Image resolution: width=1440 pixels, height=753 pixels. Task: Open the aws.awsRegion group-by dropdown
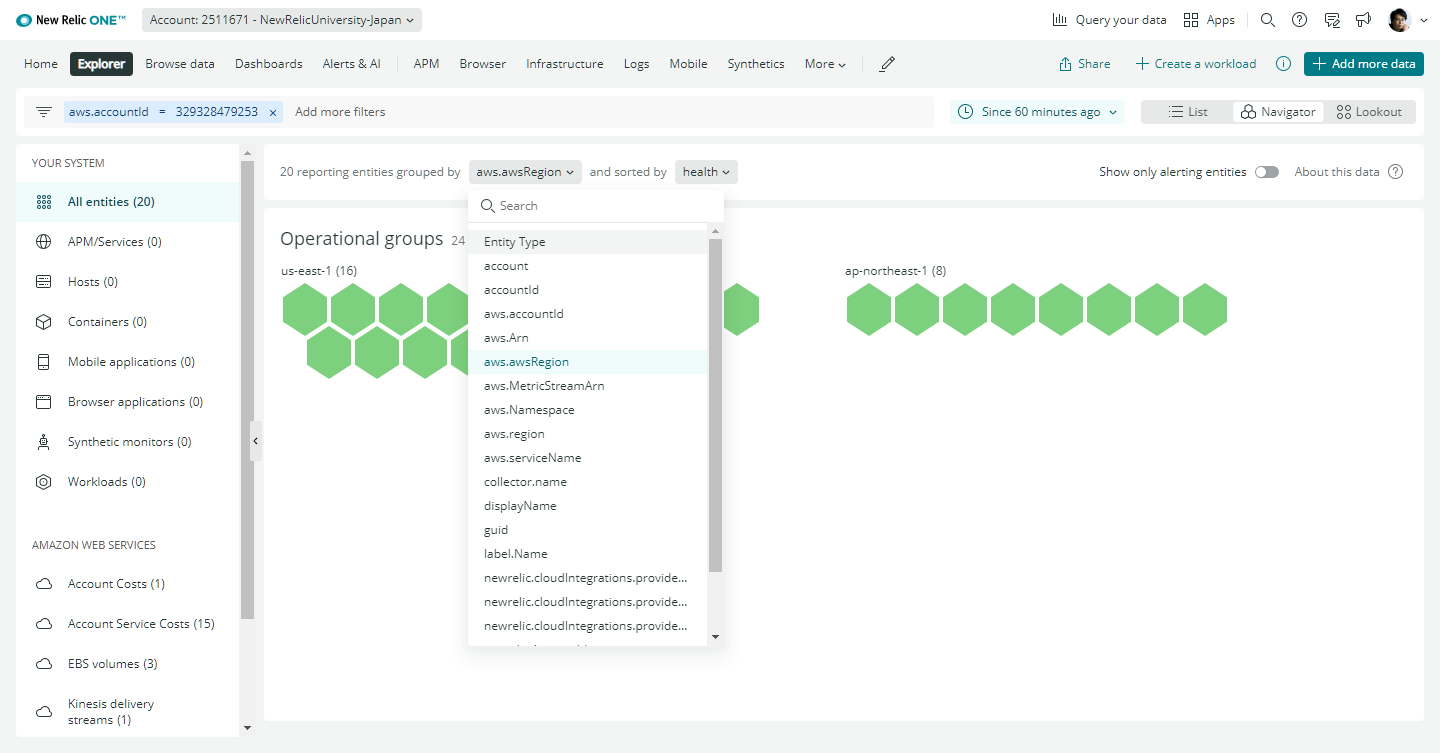pyautogui.click(x=525, y=172)
